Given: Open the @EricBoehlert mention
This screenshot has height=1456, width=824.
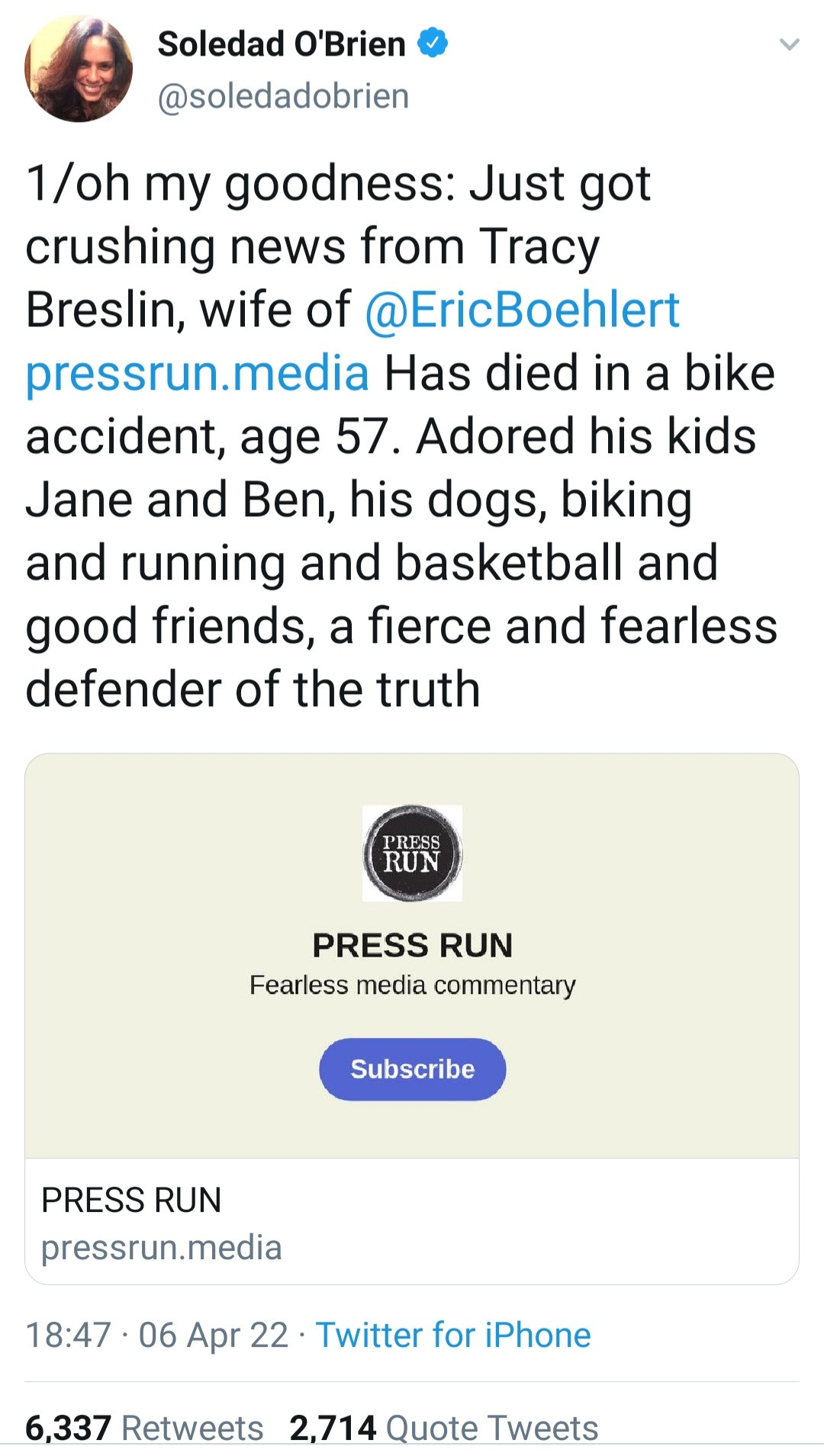Looking at the screenshot, I should click(x=523, y=308).
